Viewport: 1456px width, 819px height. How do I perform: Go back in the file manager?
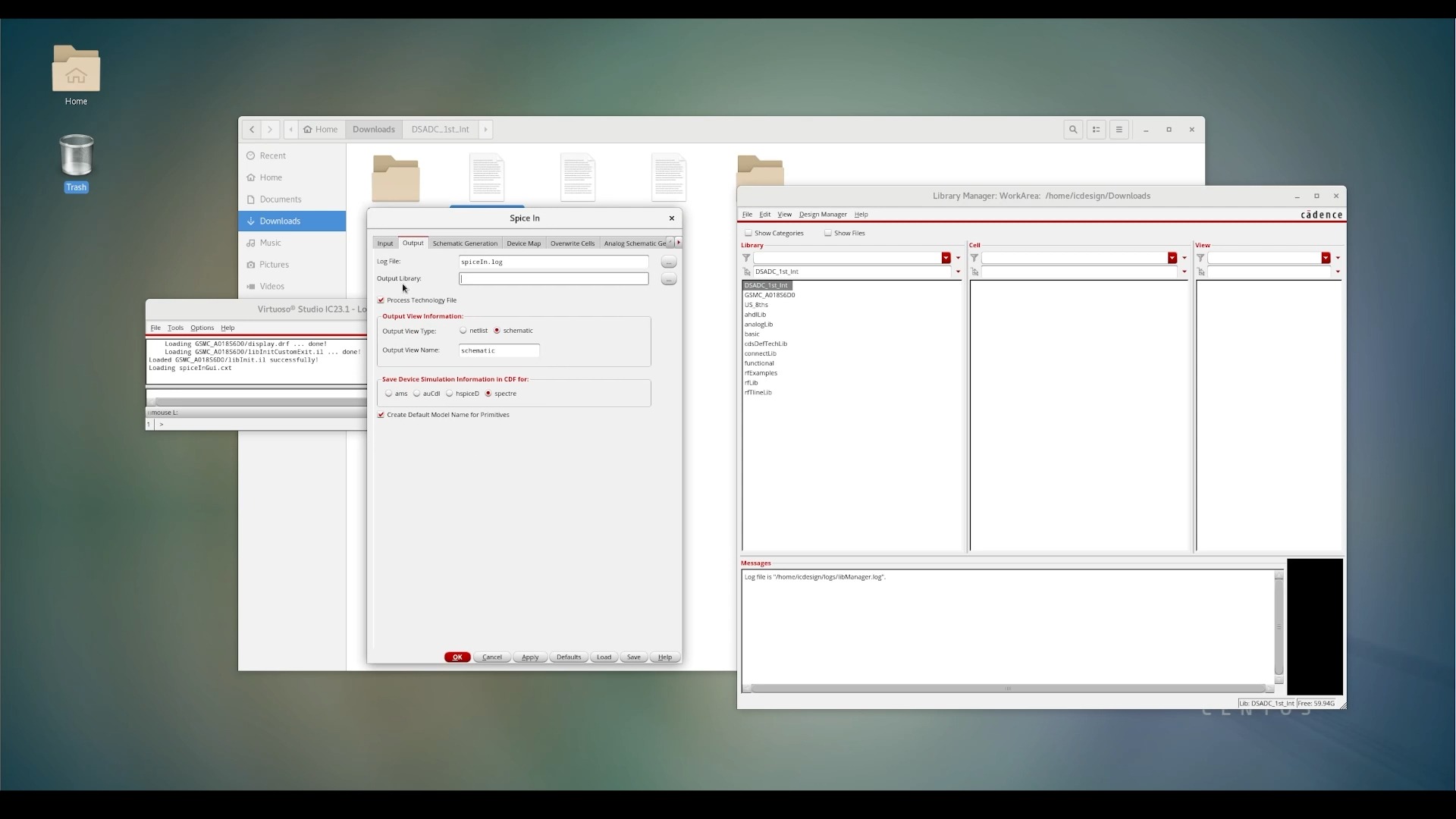pyautogui.click(x=252, y=130)
